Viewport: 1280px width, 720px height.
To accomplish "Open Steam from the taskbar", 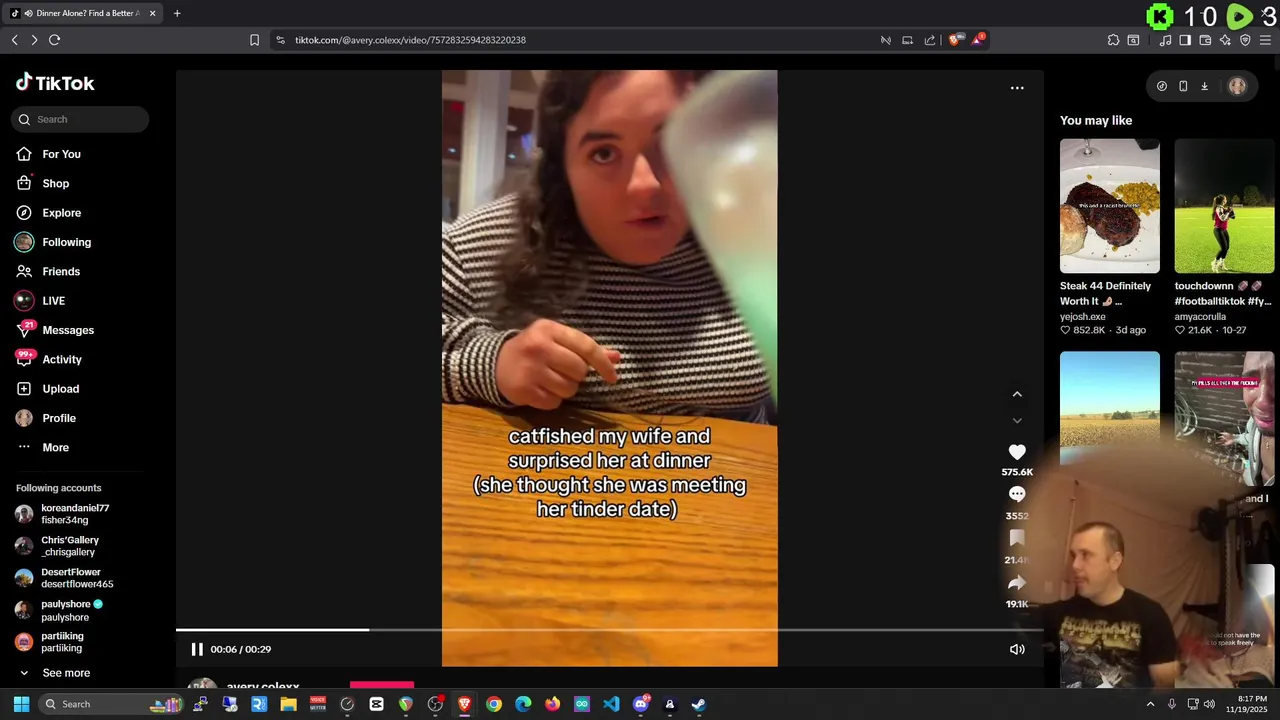I will [699, 704].
